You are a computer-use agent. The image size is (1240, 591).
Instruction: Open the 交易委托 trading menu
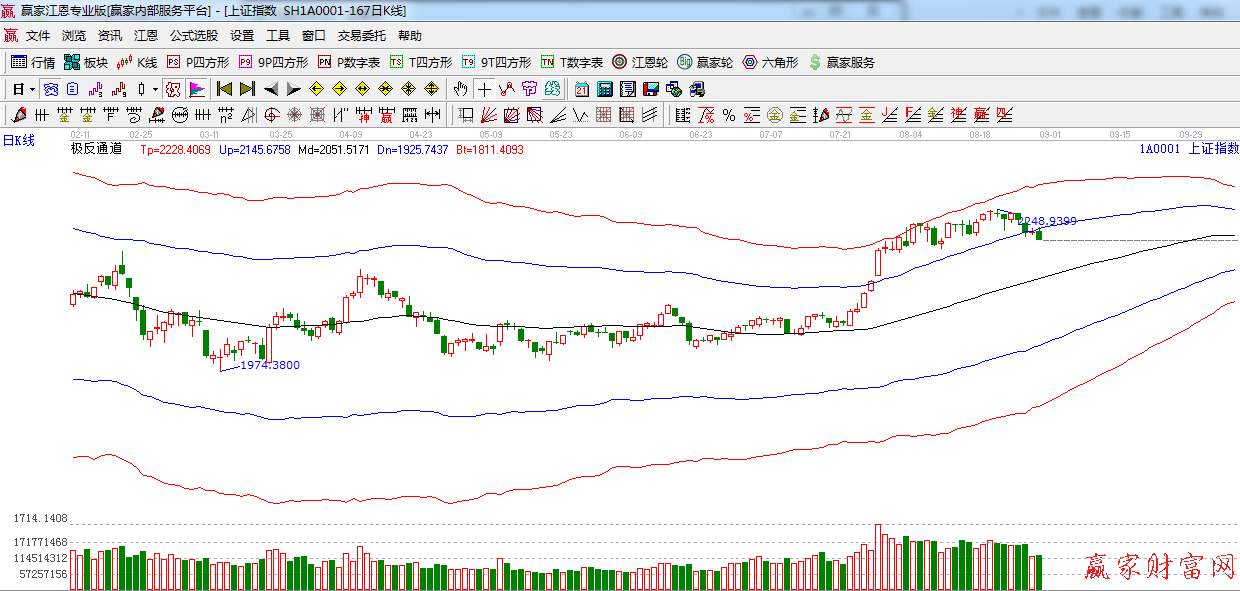[361, 35]
